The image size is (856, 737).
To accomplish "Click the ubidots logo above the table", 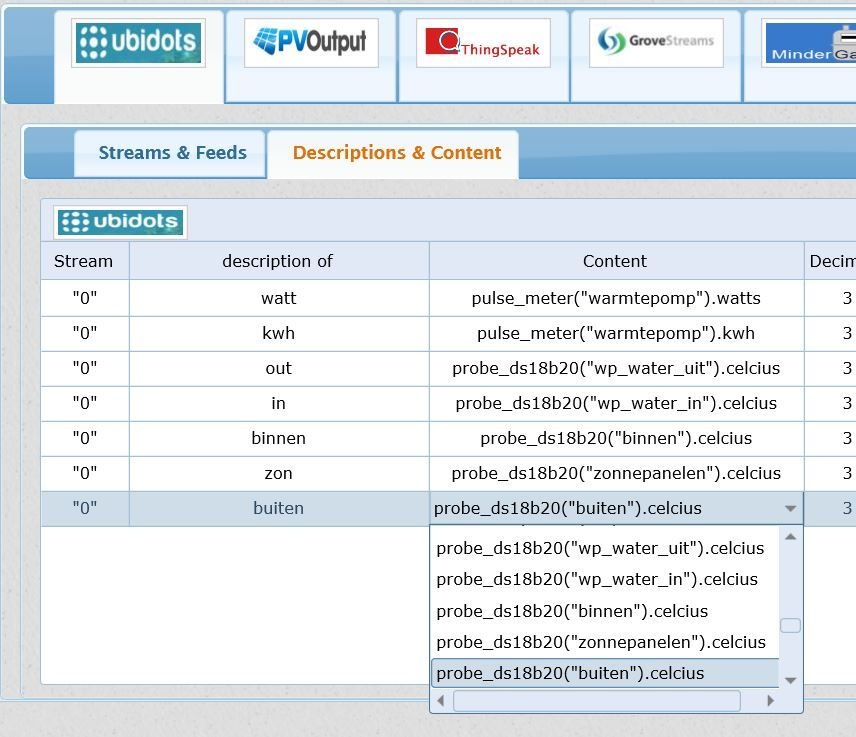I will click(120, 222).
